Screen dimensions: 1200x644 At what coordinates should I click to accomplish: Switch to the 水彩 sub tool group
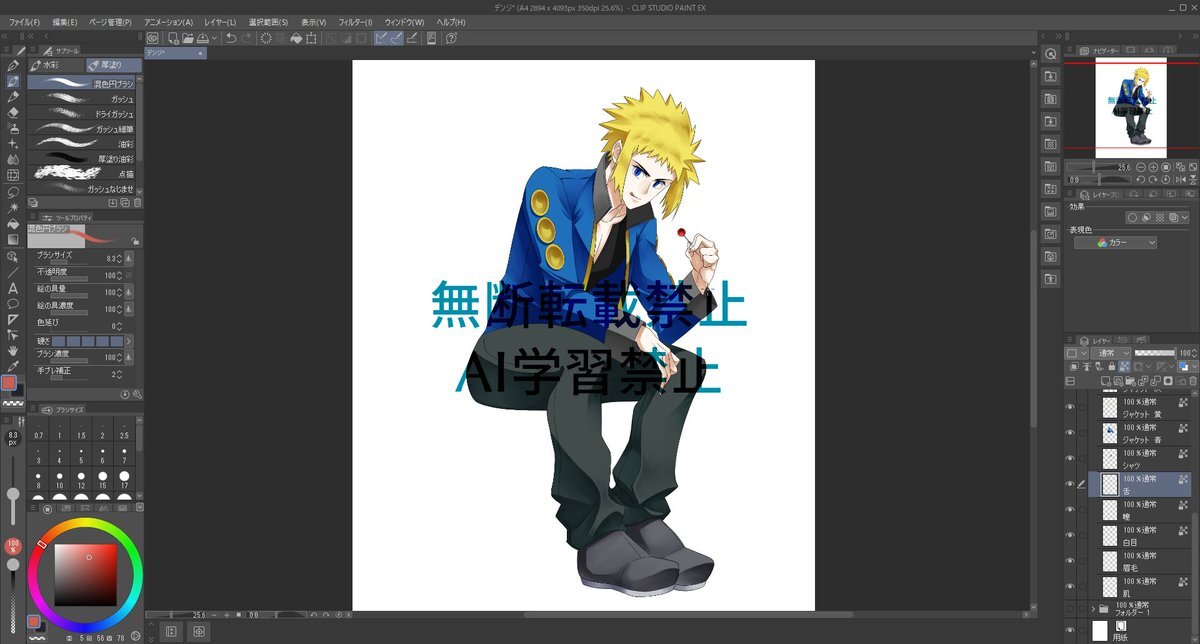56,65
